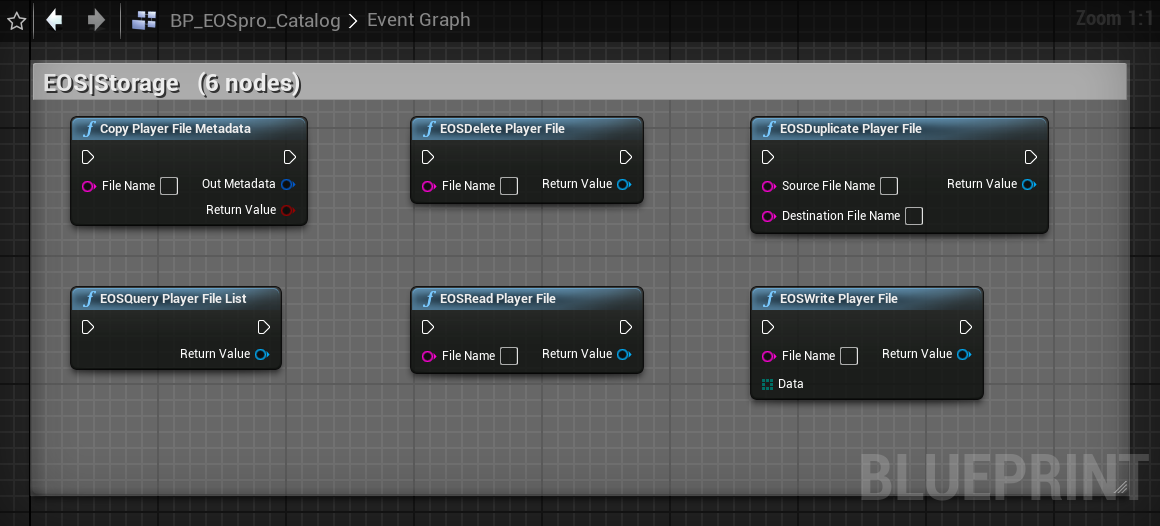Select the EOSQuery Player File List node header
Screen dimensions: 1160x526
click(175, 299)
